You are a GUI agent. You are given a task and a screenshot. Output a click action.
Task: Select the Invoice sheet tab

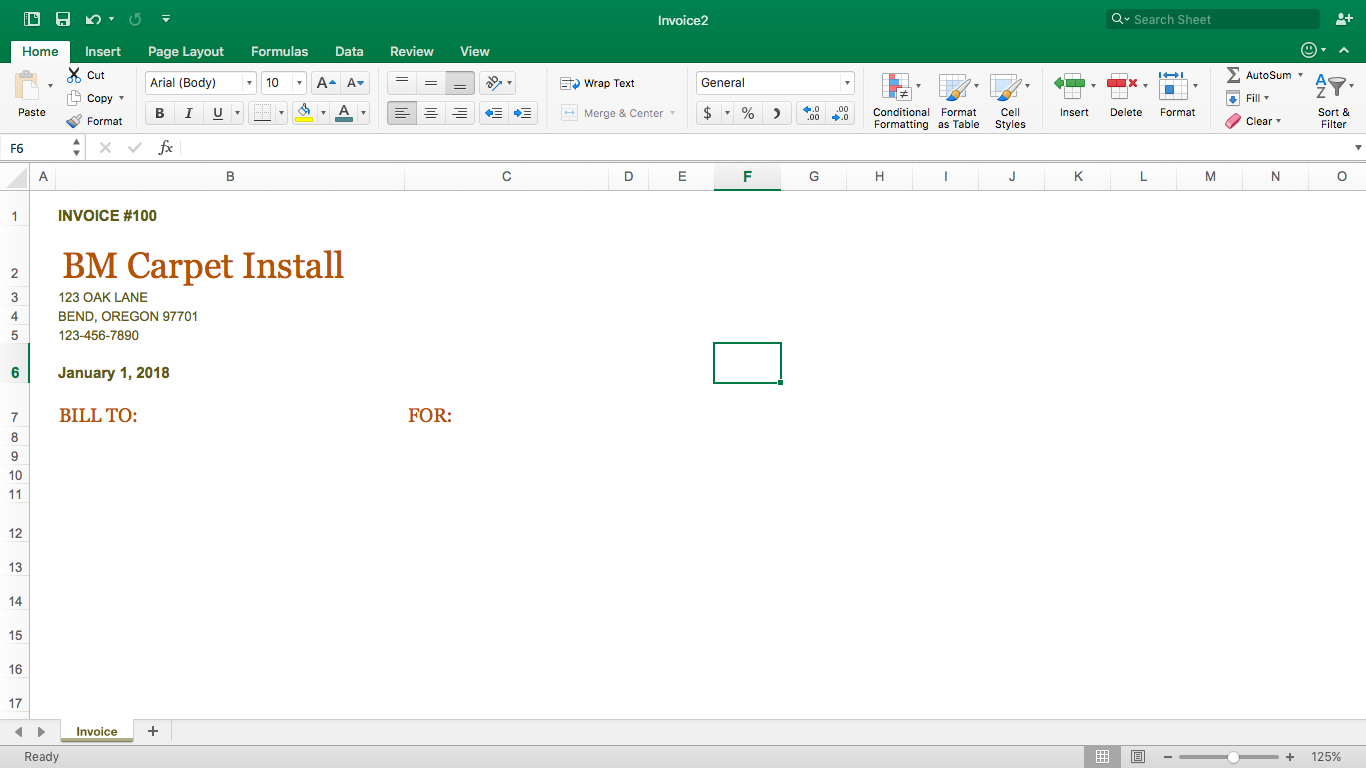97,732
